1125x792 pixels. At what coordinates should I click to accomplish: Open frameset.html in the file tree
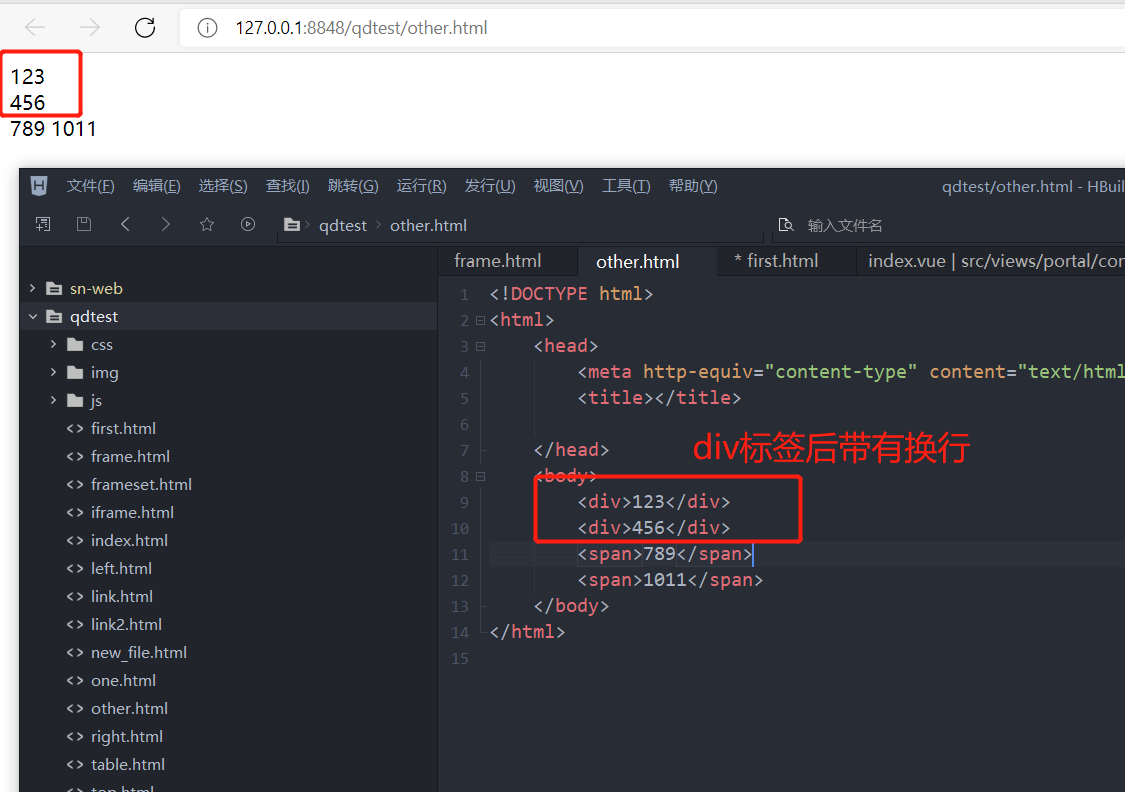(141, 484)
